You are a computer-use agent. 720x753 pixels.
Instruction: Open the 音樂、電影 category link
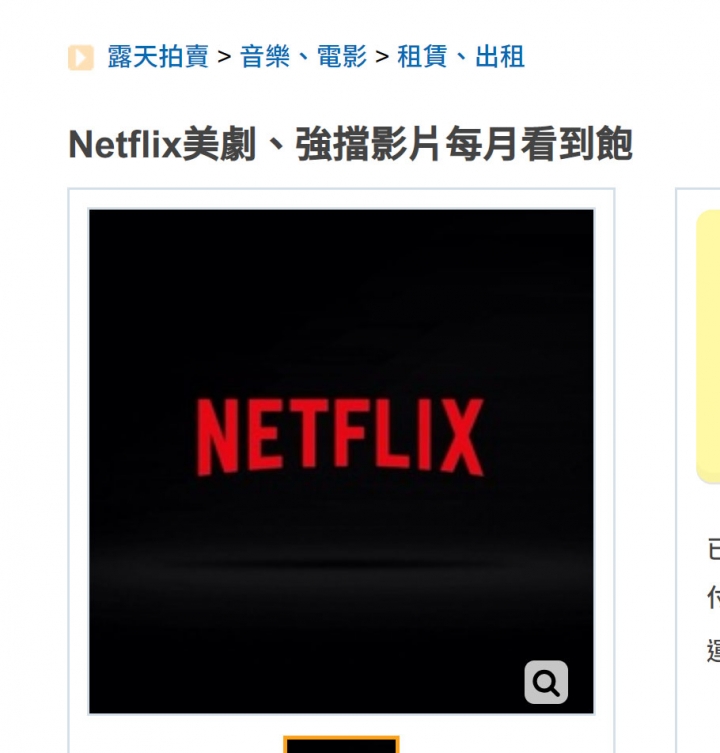[304, 57]
